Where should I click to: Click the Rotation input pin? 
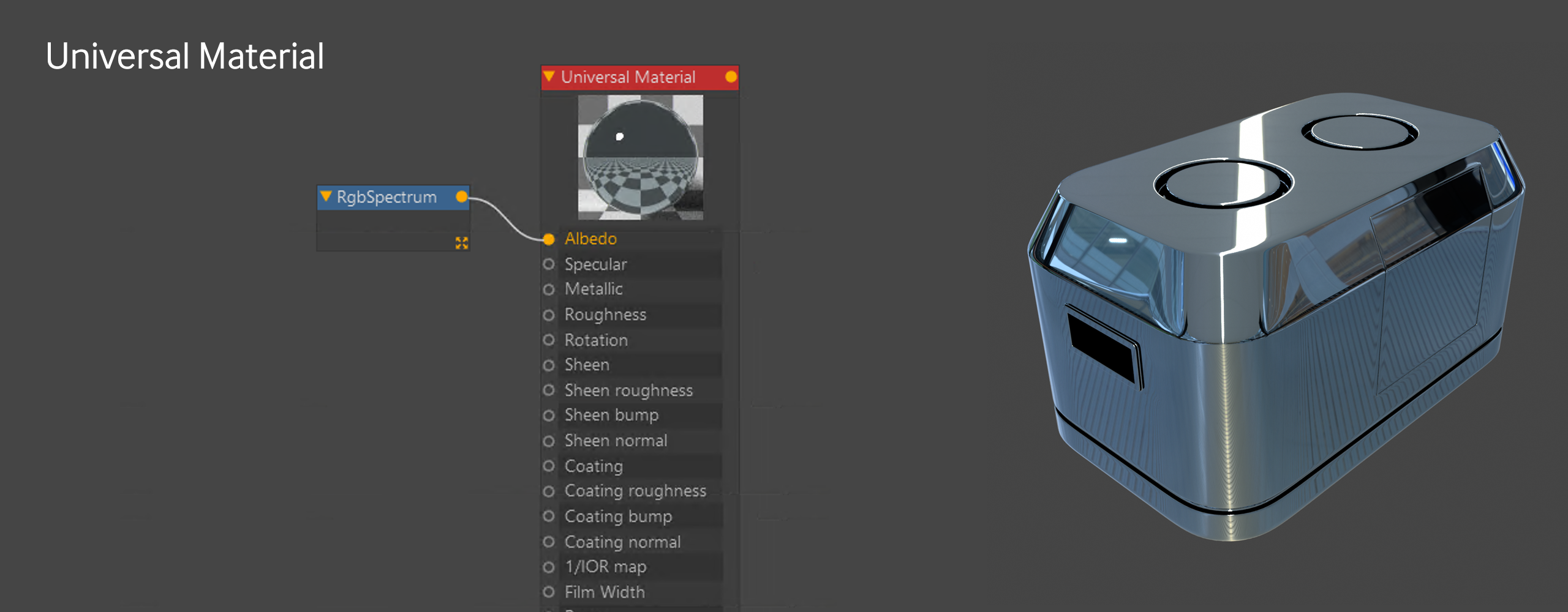tap(549, 340)
